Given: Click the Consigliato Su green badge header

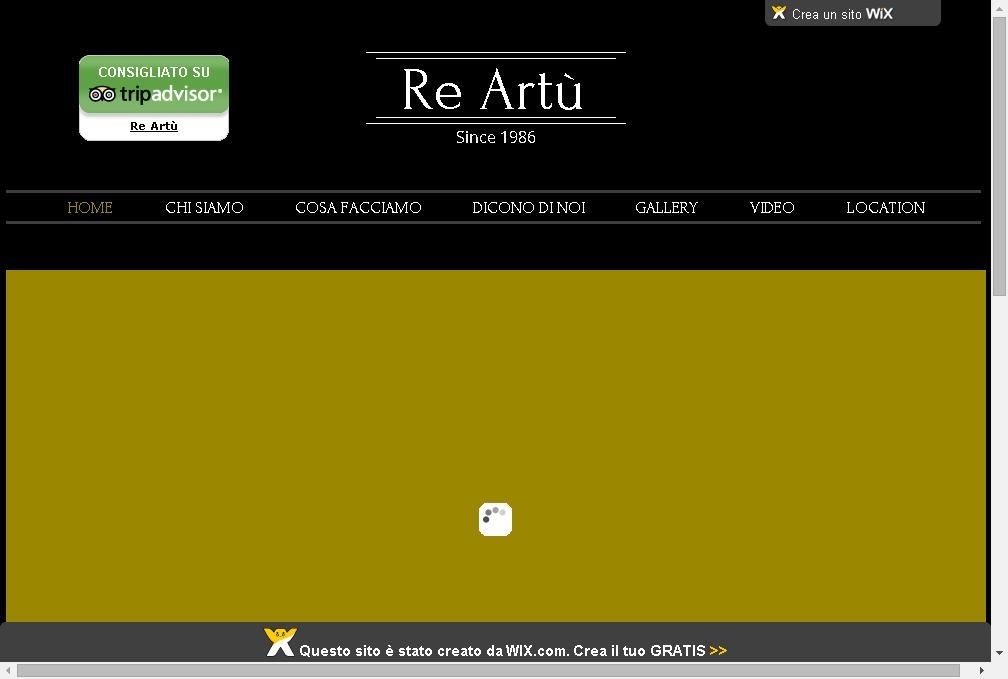Looking at the screenshot, I should click(x=154, y=72).
